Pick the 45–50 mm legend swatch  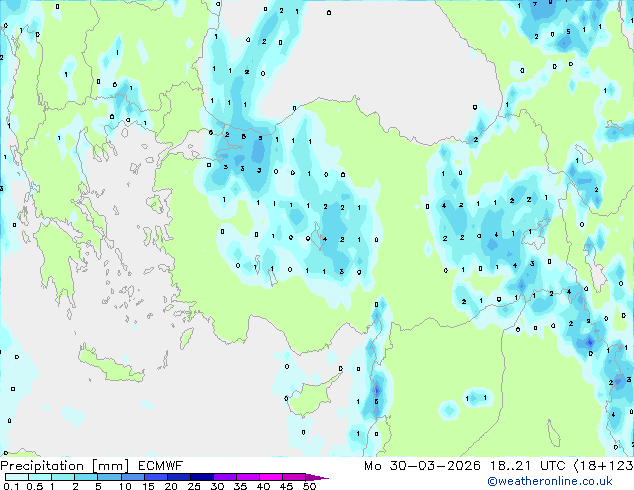click(x=294, y=477)
